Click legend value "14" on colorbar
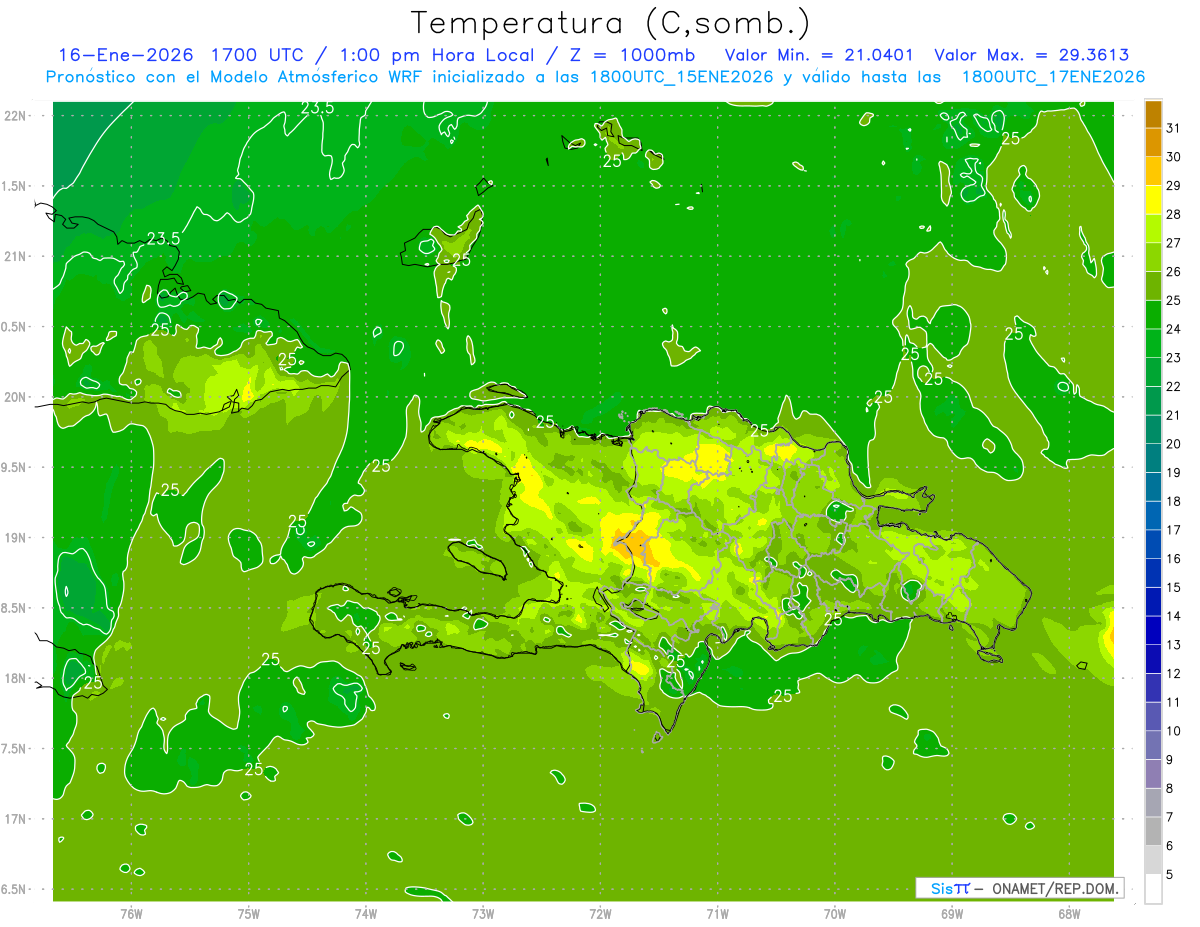Image resolution: width=1200 pixels, height=927 pixels. 1174,616
